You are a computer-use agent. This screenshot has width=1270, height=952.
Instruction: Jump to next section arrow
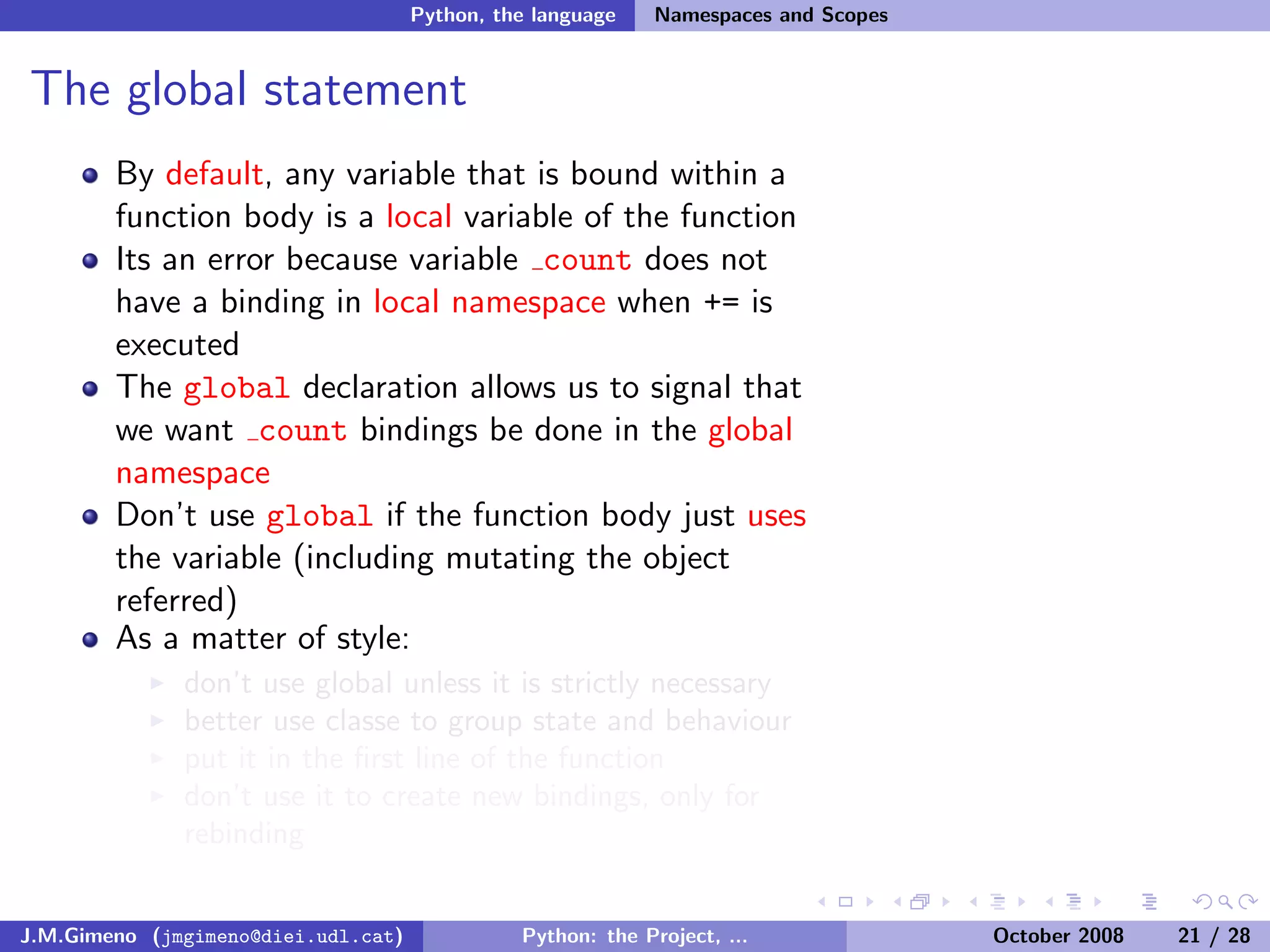click(x=1098, y=902)
